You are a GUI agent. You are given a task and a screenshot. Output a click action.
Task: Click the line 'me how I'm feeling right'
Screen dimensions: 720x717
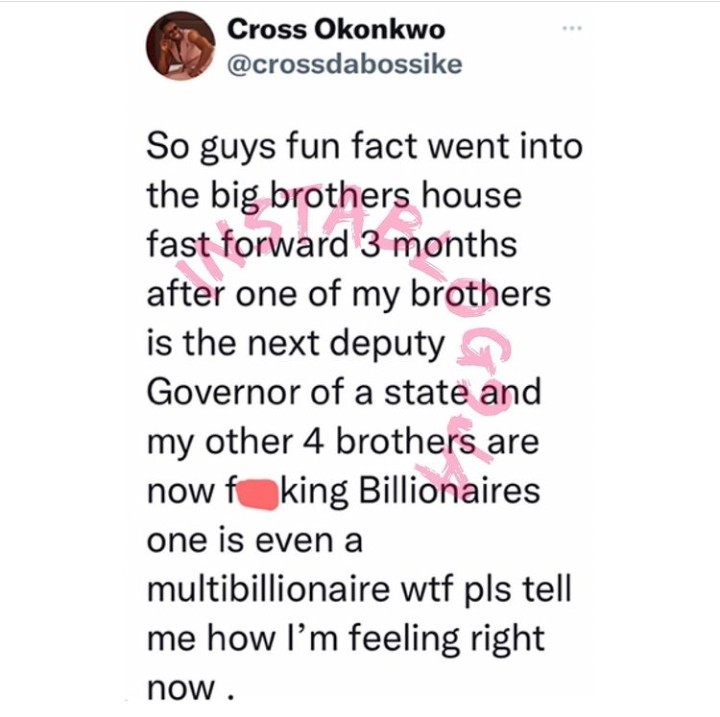point(346,640)
